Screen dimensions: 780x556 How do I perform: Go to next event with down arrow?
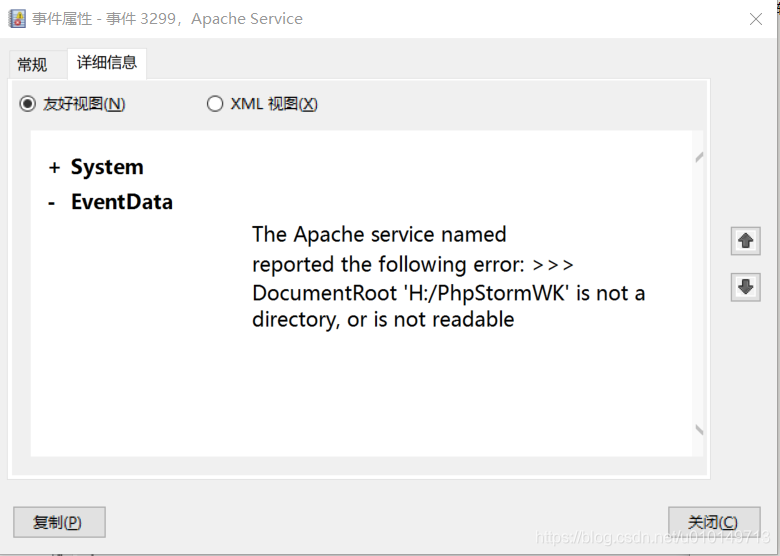[745, 287]
